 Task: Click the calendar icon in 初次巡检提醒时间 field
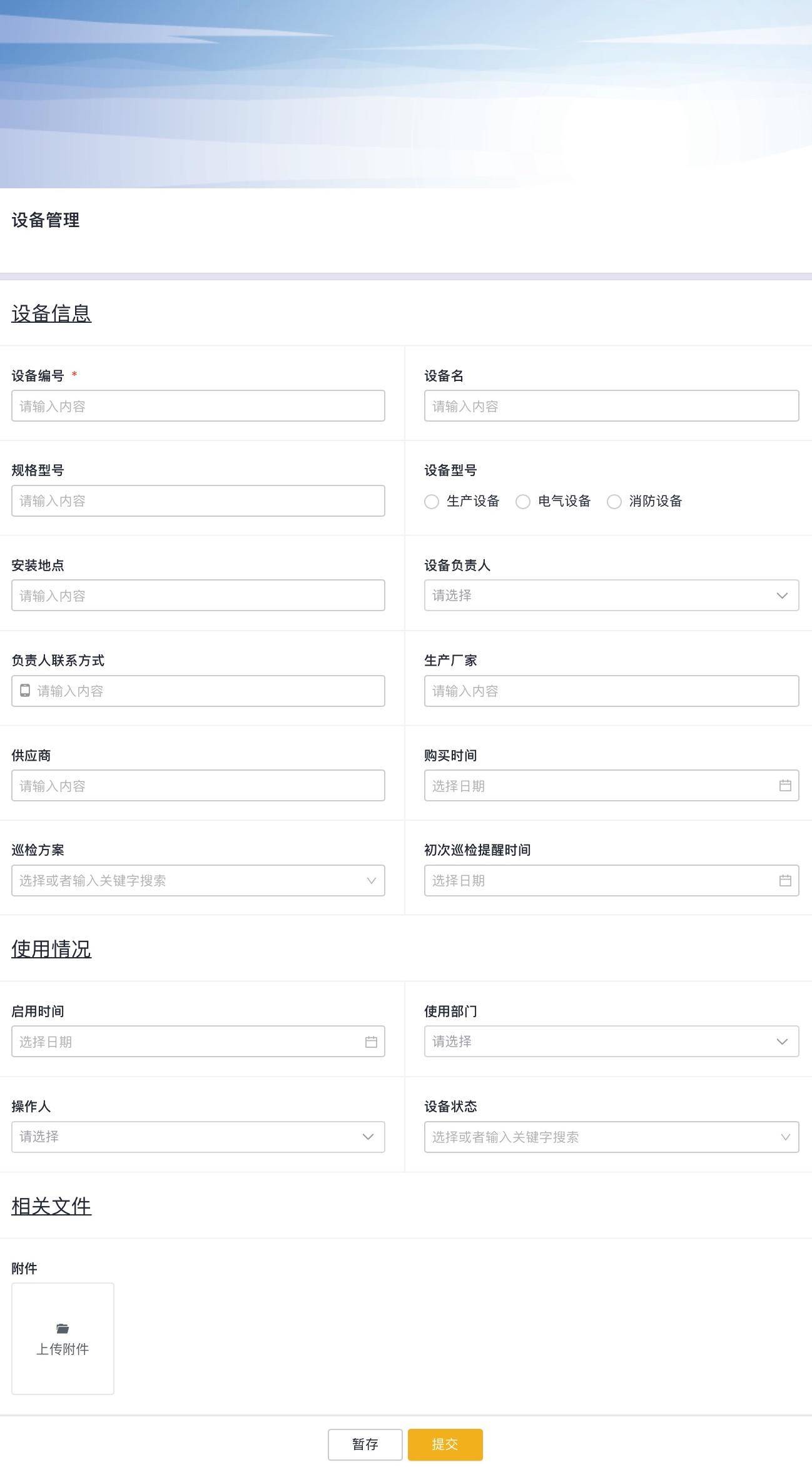(x=785, y=880)
